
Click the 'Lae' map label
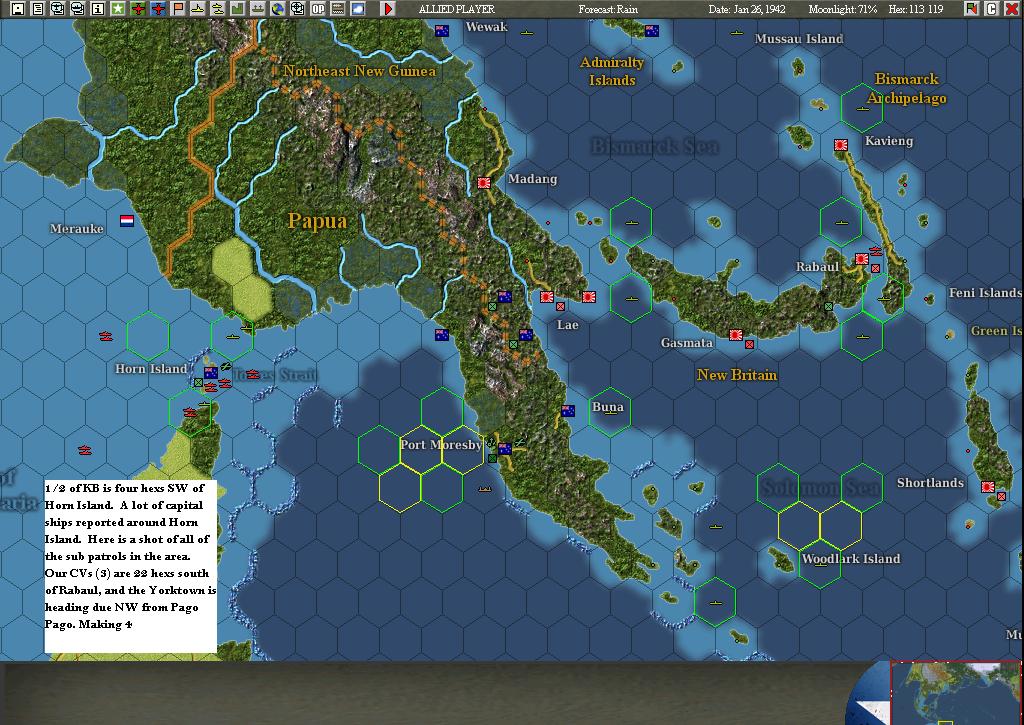click(568, 325)
